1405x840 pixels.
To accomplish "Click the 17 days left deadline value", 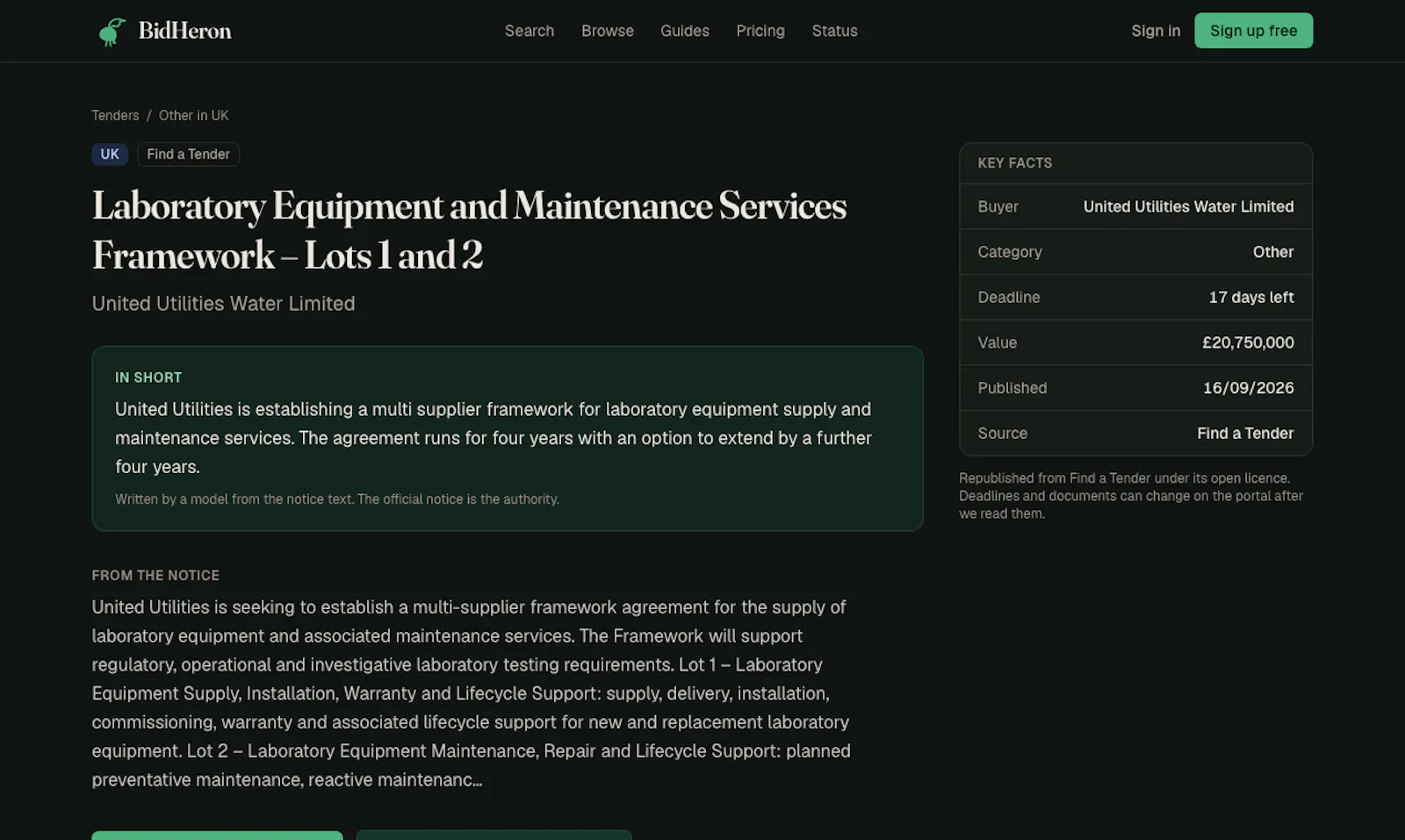I will pos(1251,298).
